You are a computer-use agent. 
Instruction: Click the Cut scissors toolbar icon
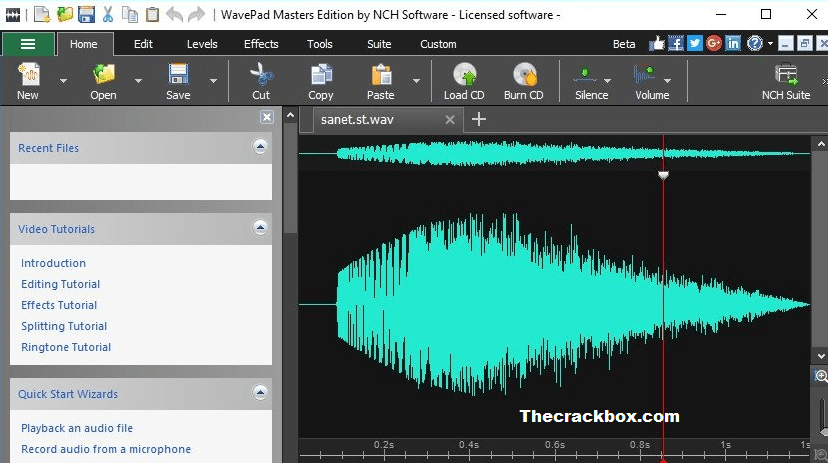[x=261, y=75]
